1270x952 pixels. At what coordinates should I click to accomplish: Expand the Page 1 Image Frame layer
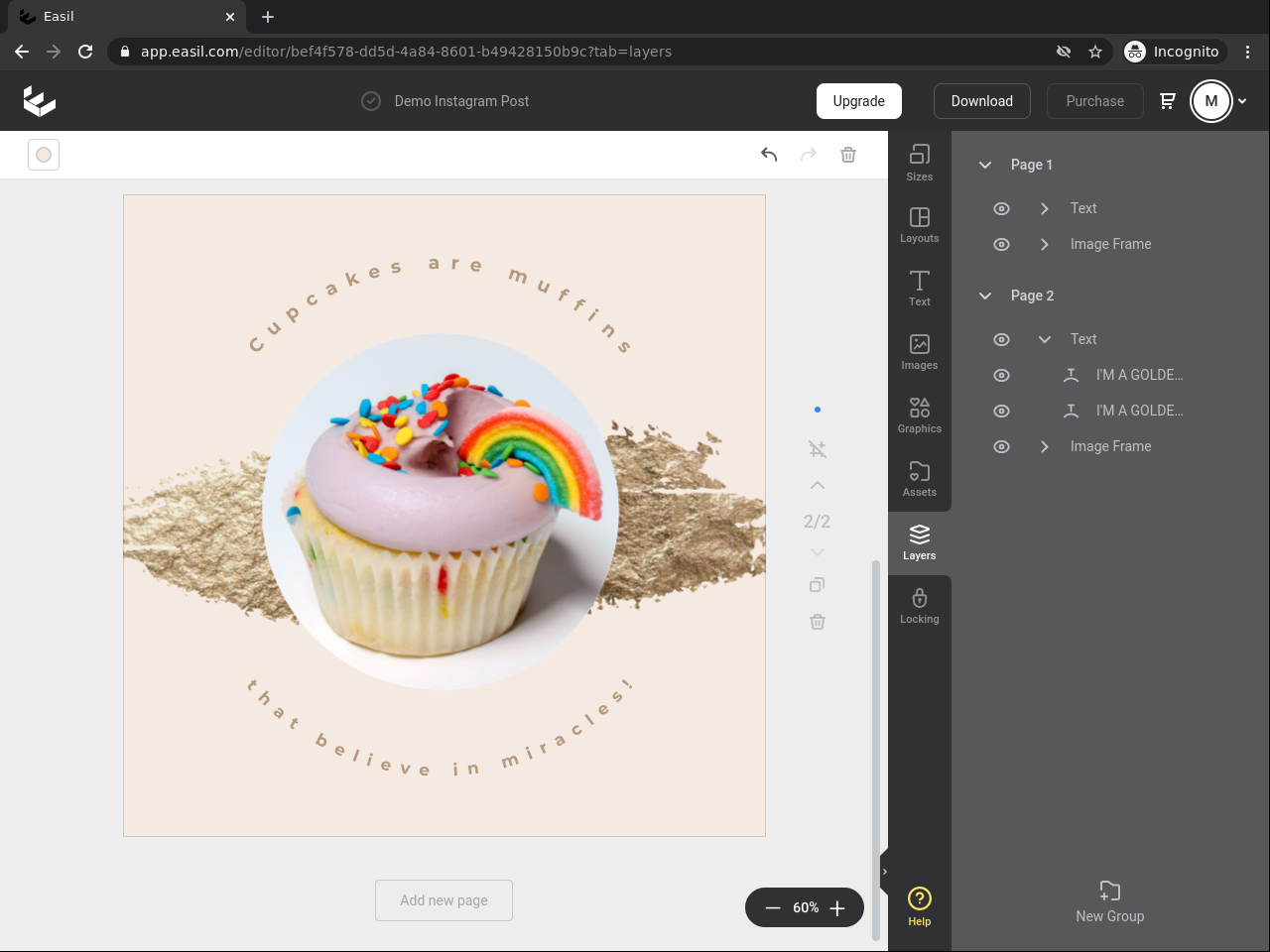(1045, 244)
